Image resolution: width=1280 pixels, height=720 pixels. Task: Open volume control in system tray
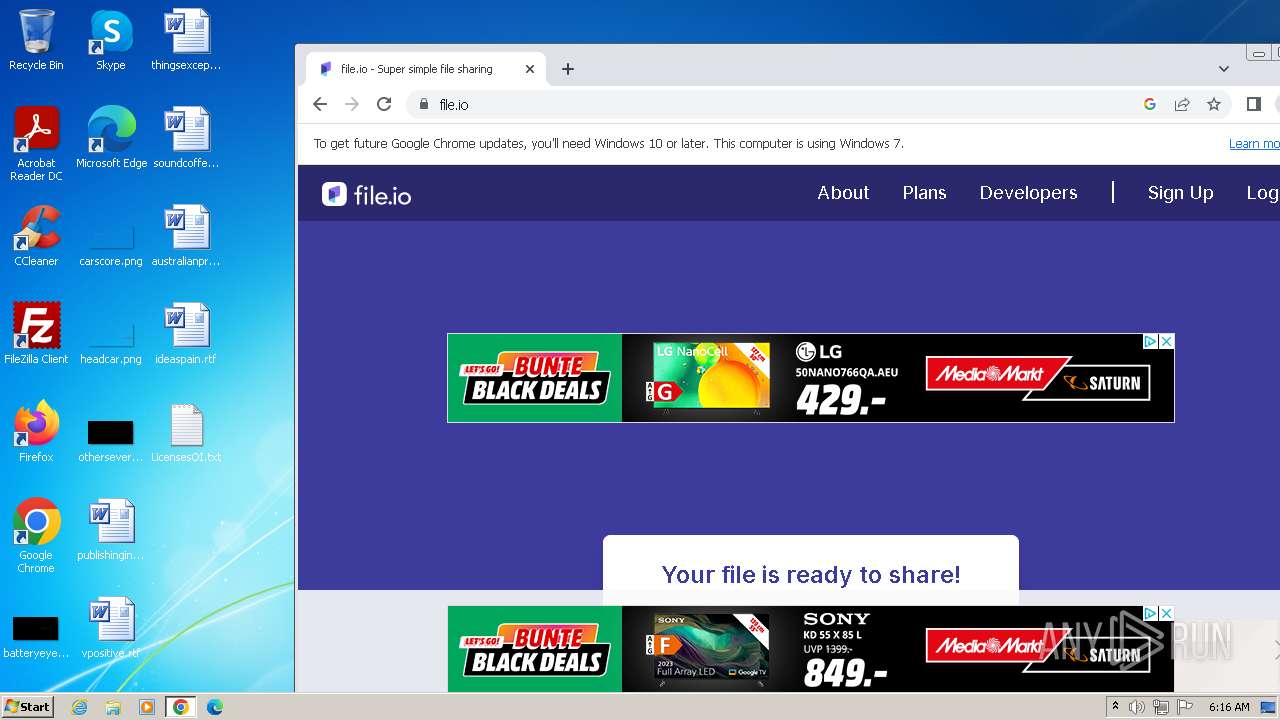(x=1137, y=707)
